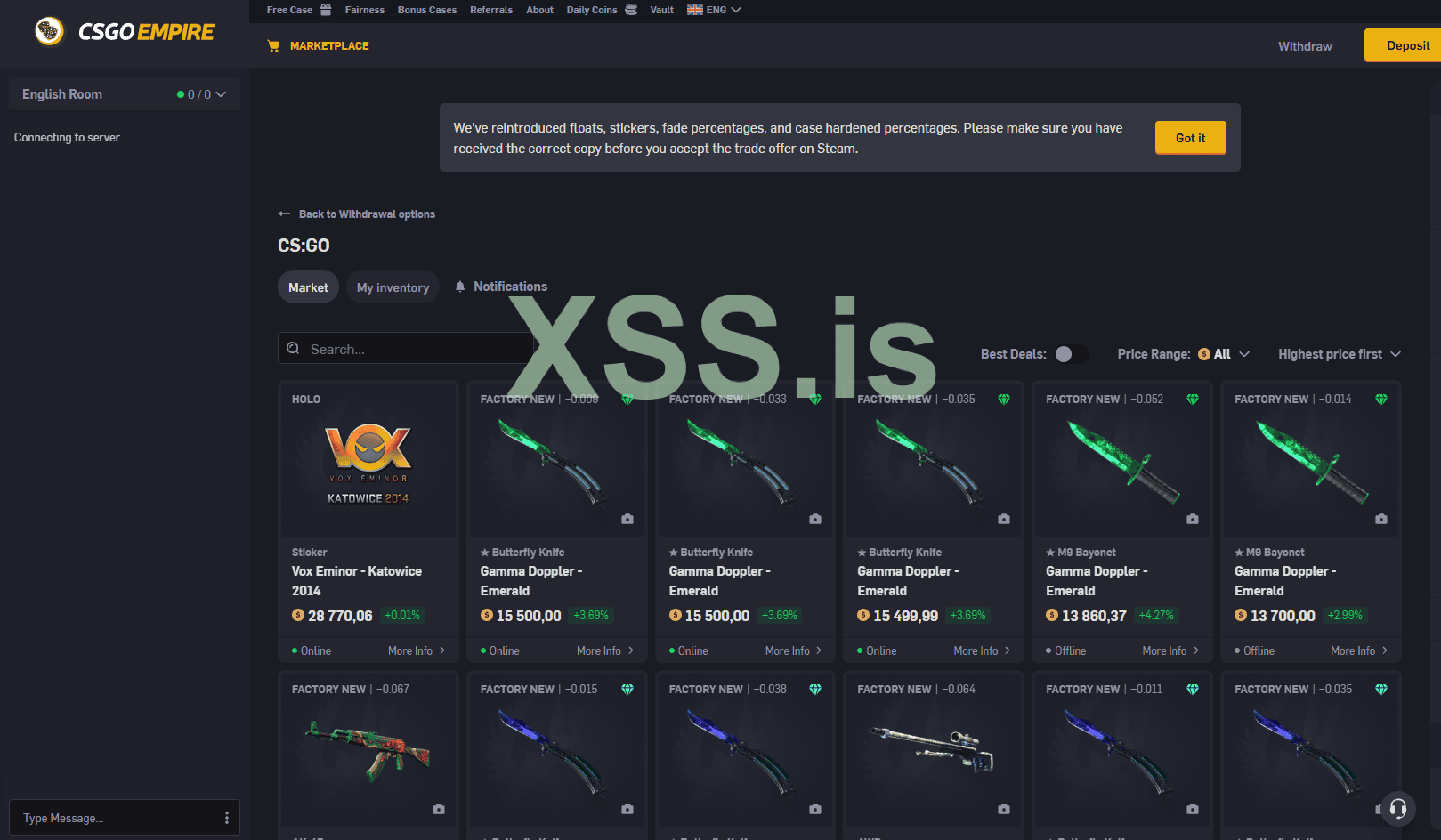Open the Vault menu item
This screenshot has height=840, width=1441.
click(662, 10)
